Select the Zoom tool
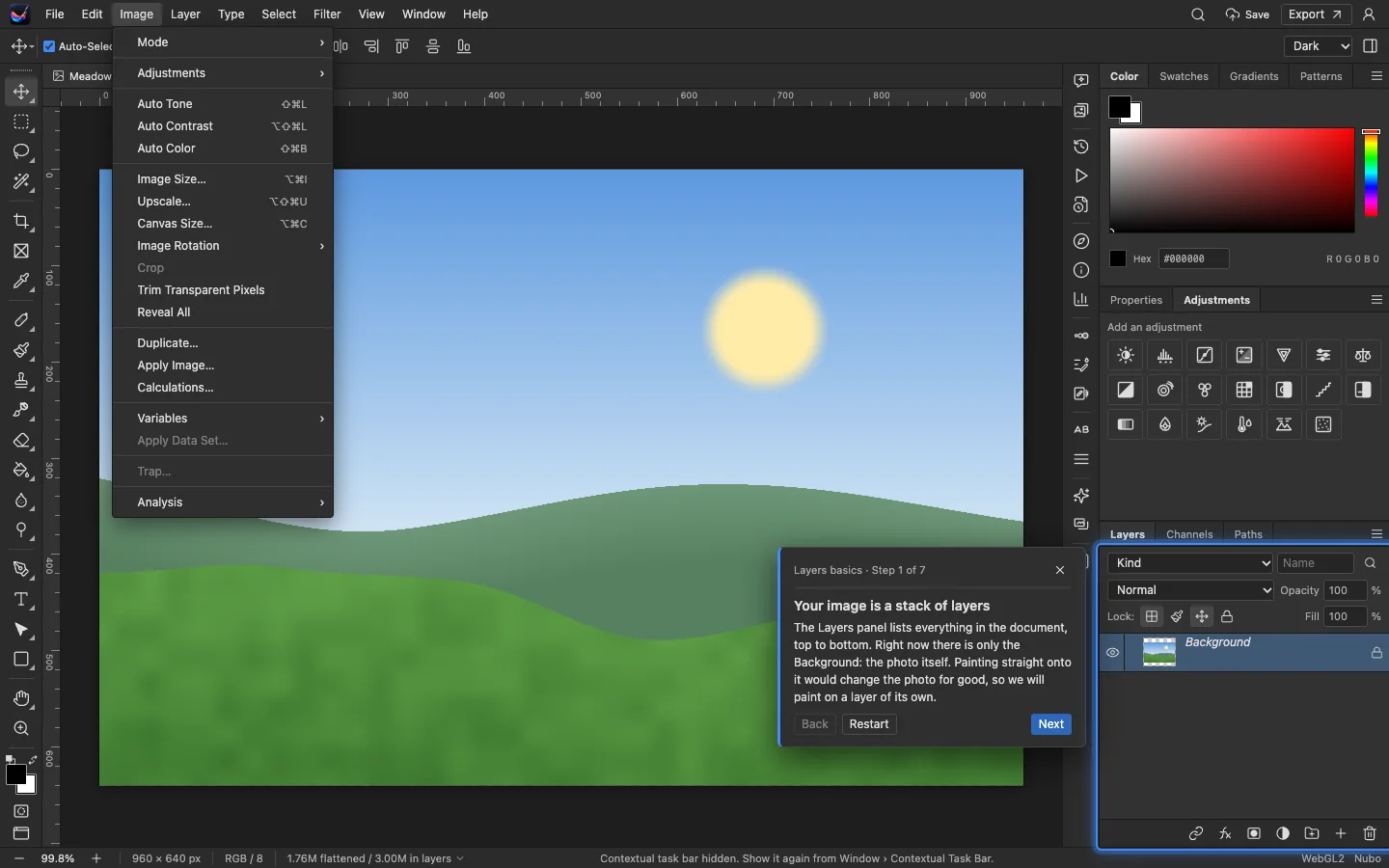Screen dimensions: 1389x868 point(20,728)
